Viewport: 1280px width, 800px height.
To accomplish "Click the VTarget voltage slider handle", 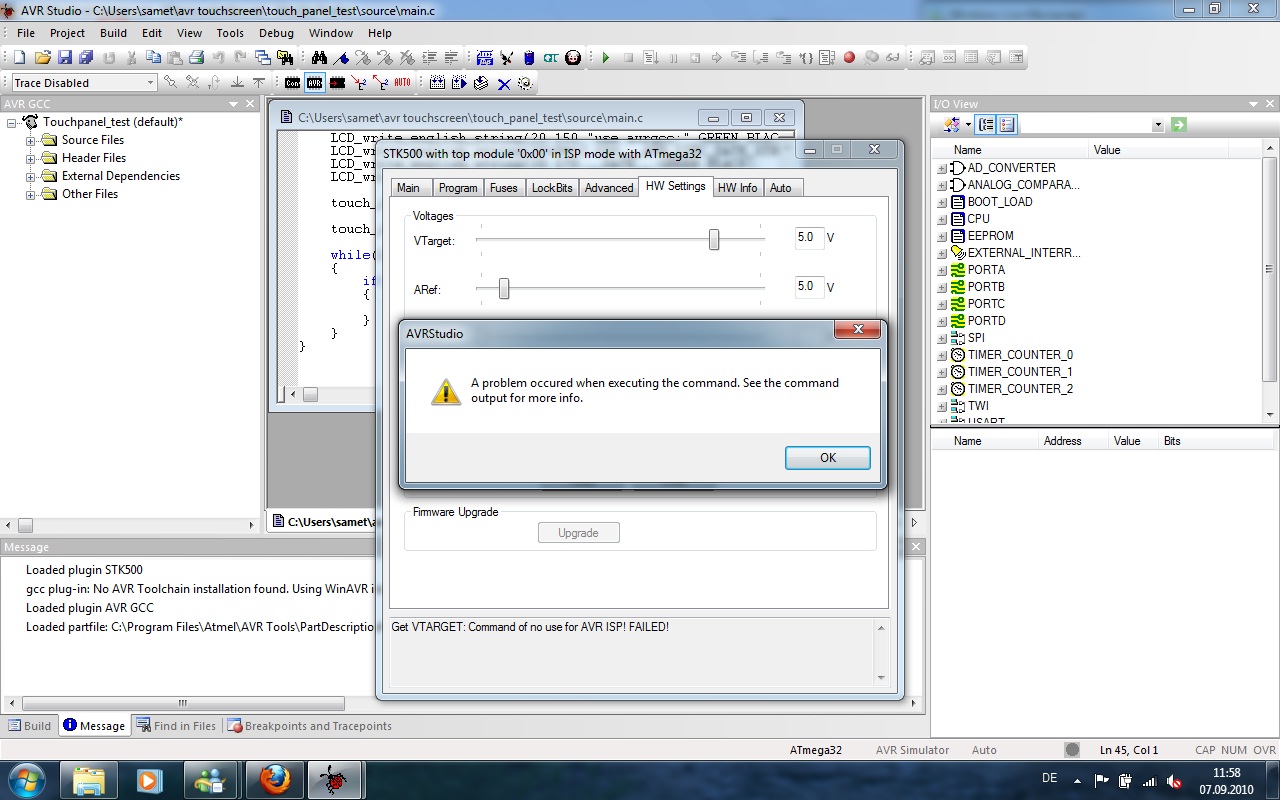I will click(714, 239).
